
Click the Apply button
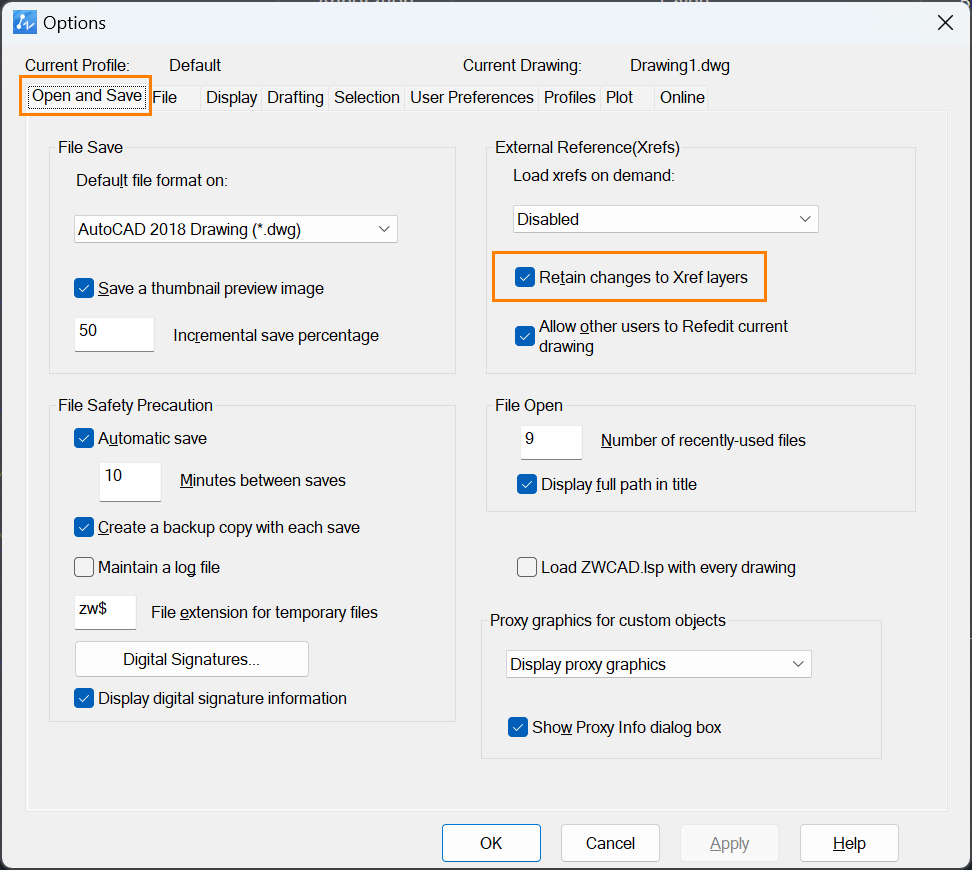[x=729, y=843]
